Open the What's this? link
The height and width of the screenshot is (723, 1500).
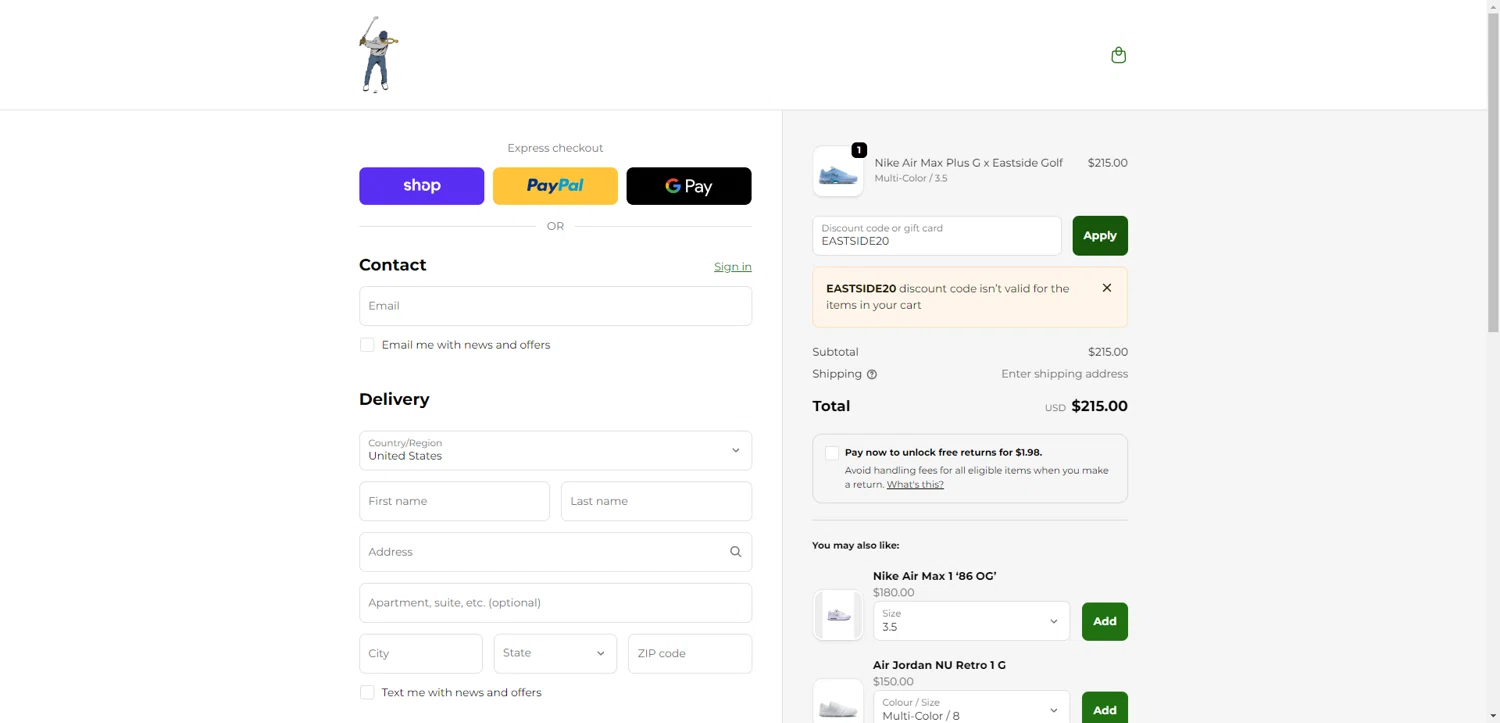pos(915,485)
